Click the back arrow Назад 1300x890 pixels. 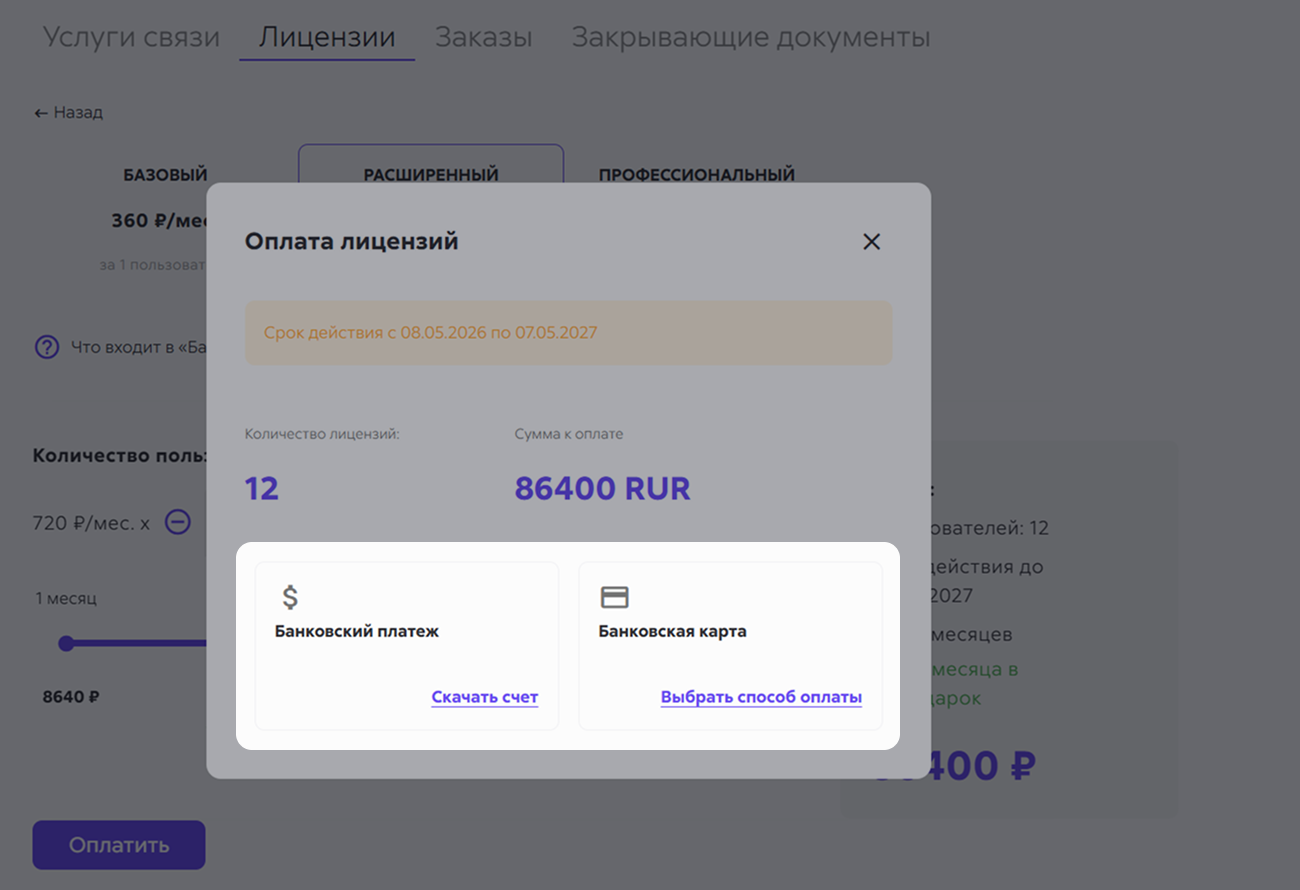coord(68,113)
